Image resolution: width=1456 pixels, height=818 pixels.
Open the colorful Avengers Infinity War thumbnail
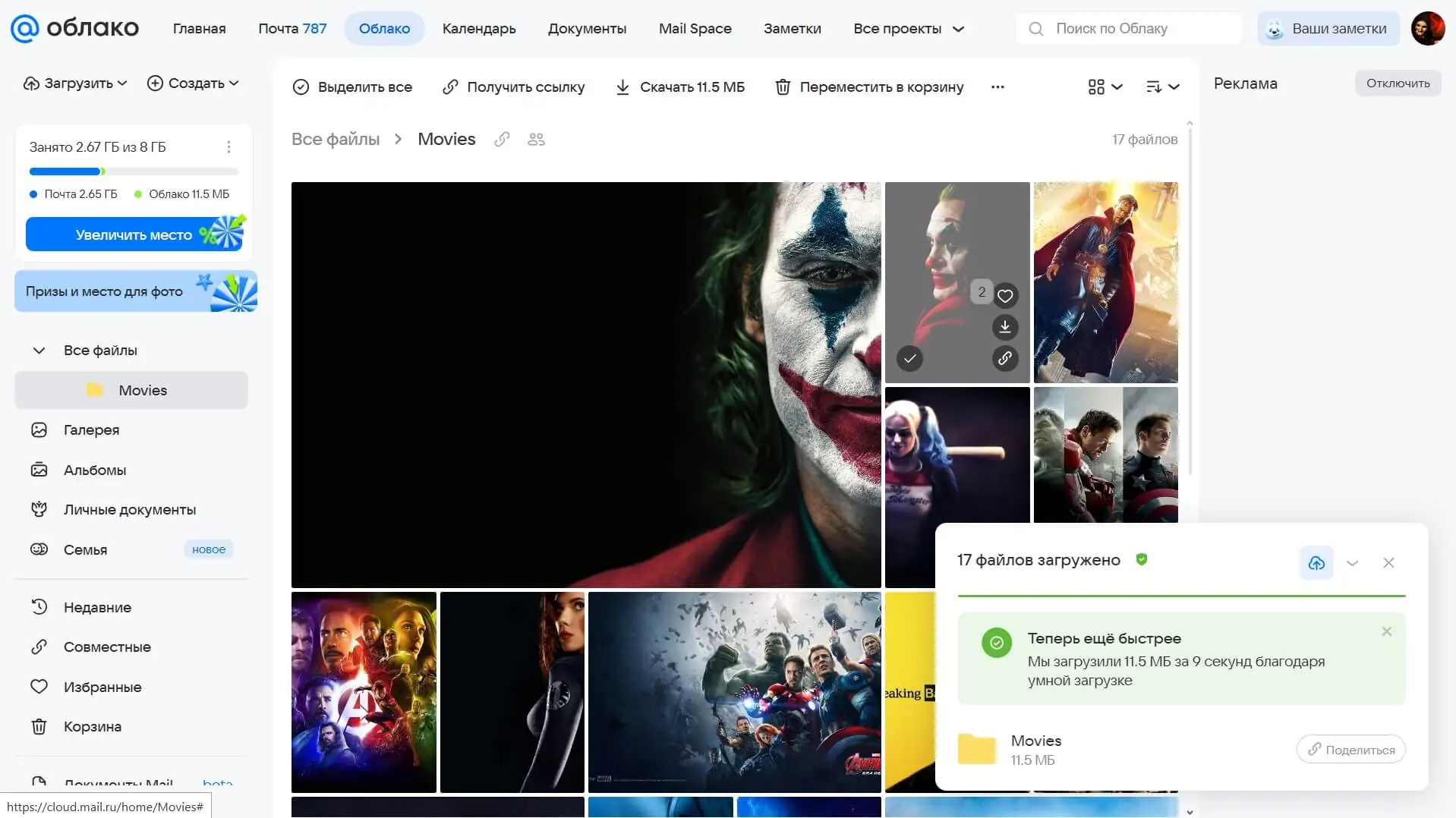pyautogui.click(x=364, y=692)
